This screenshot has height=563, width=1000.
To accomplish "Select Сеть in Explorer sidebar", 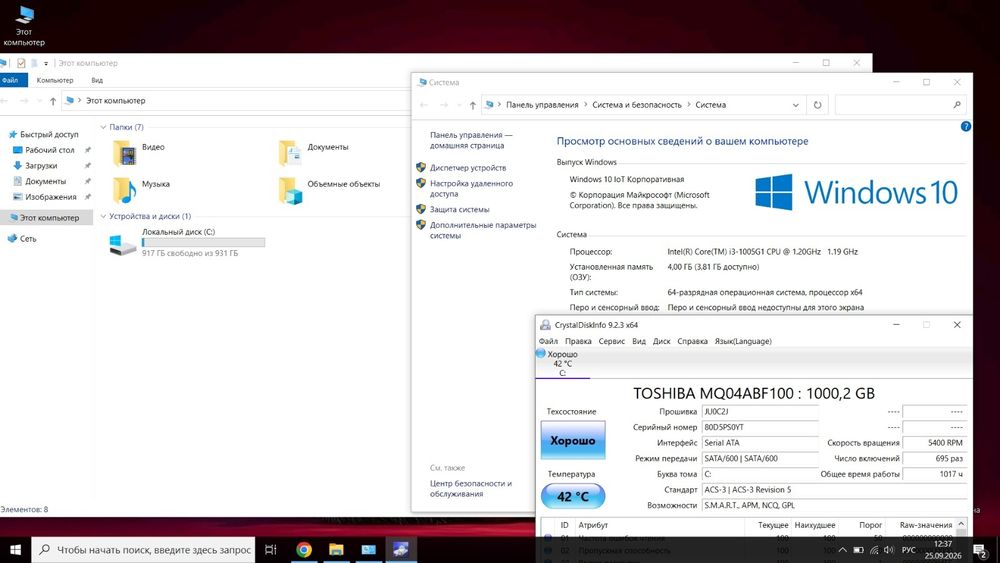I will pos(22,238).
